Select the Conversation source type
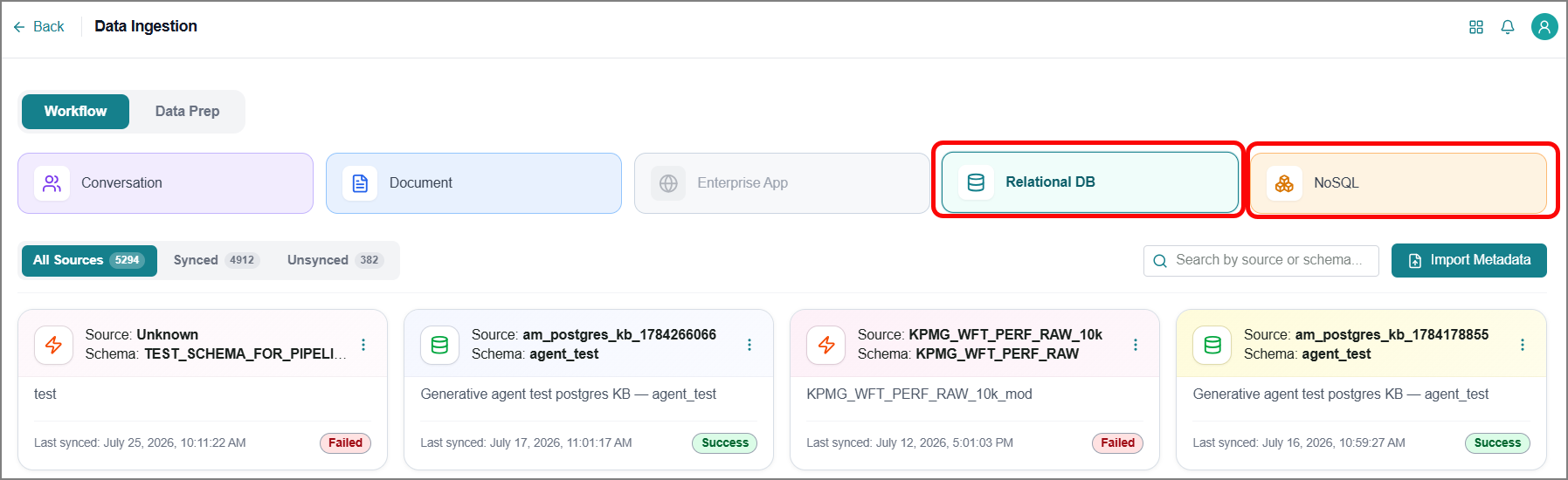Screen dimensions: 1568x480 tap(165, 183)
